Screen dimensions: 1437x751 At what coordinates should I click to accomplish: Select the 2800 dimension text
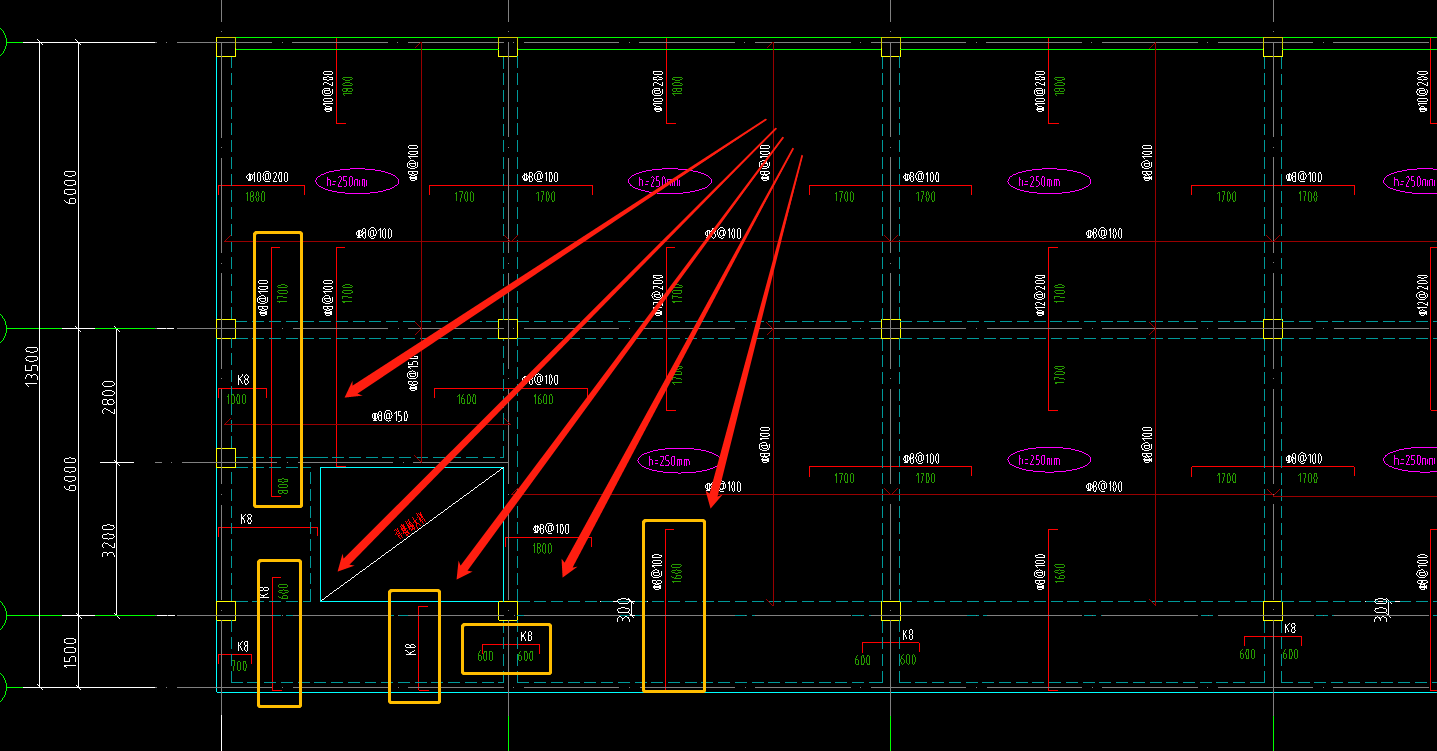coord(109,396)
